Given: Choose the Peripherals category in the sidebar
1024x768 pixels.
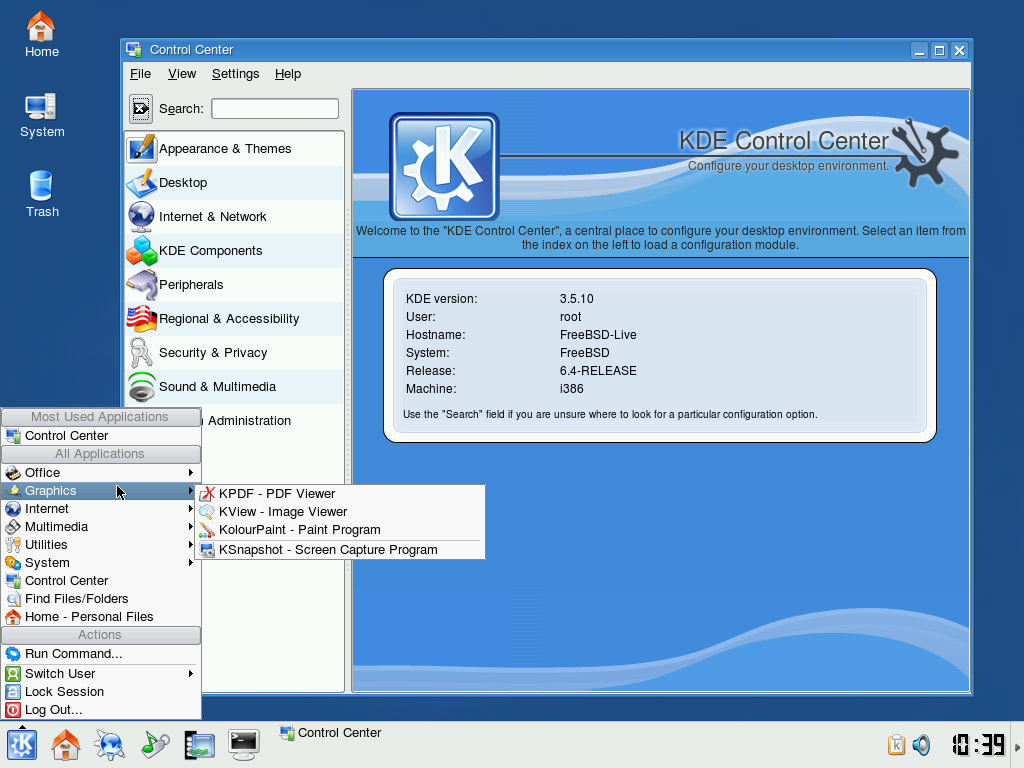Looking at the screenshot, I should pyautogui.click(x=191, y=285).
